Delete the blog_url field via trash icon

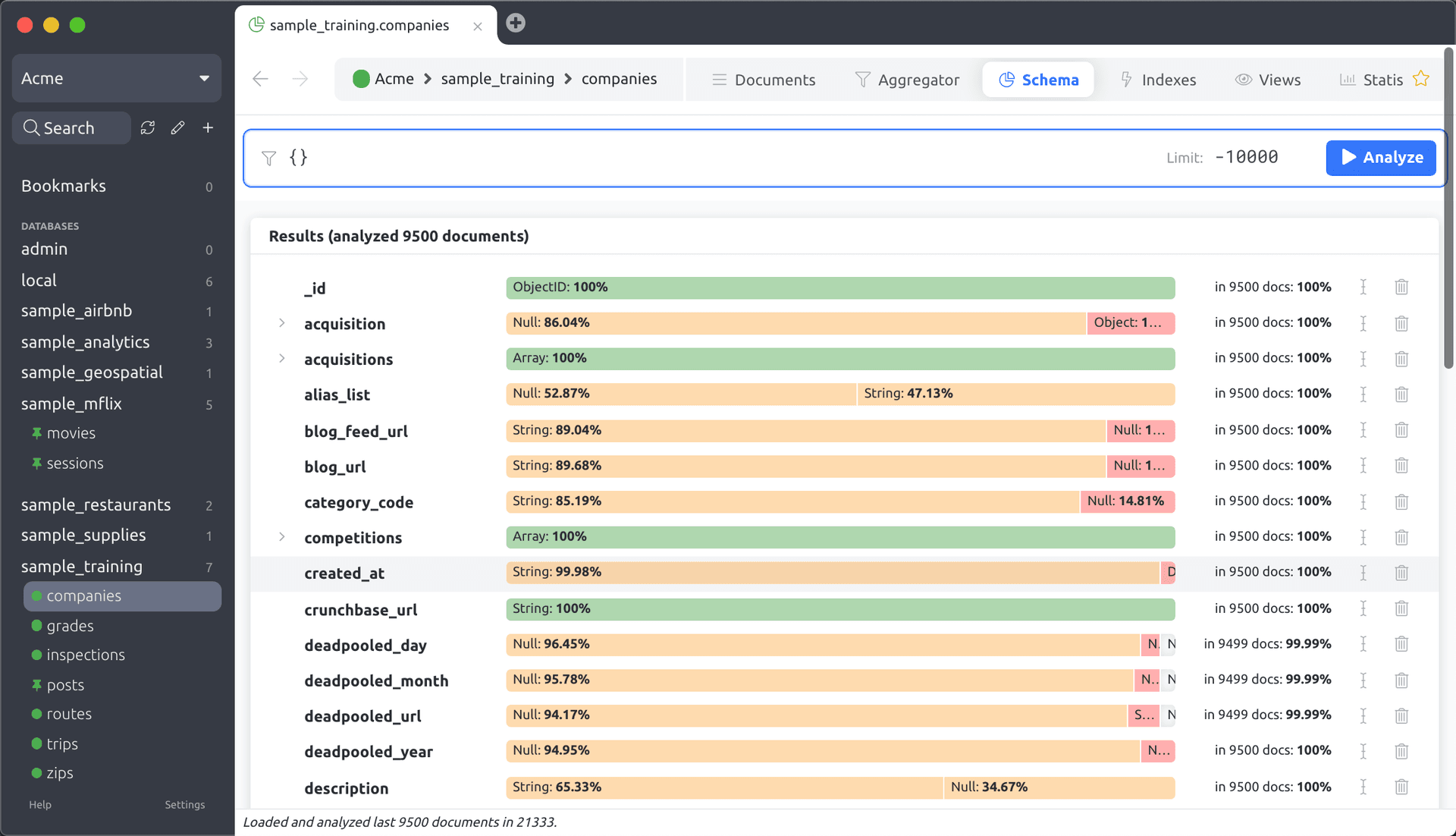point(1401,465)
